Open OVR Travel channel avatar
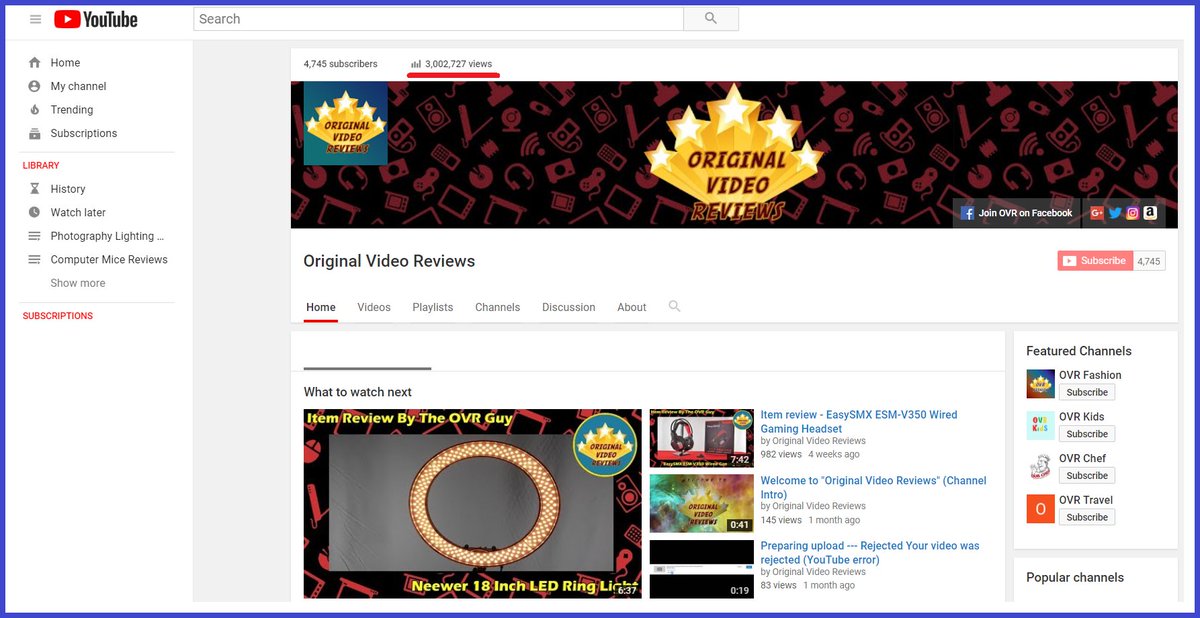This screenshot has height=618, width=1200. click(x=1041, y=509)
